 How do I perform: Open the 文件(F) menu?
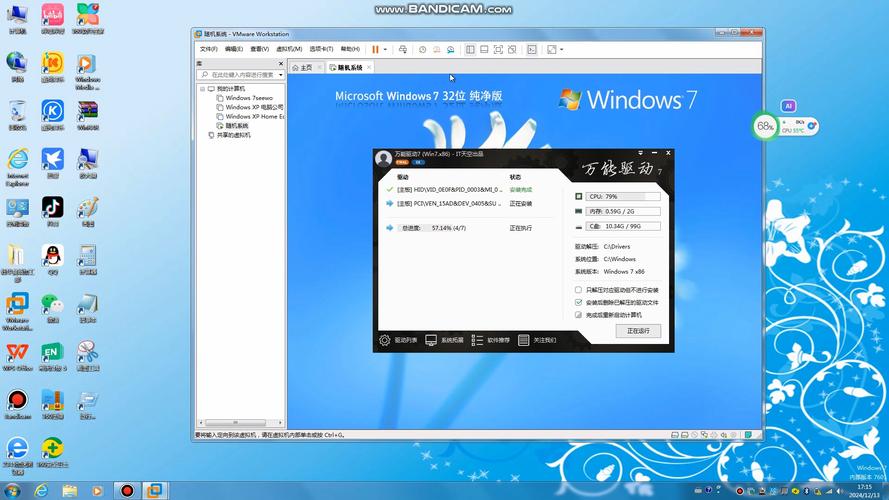coord(209,49)
